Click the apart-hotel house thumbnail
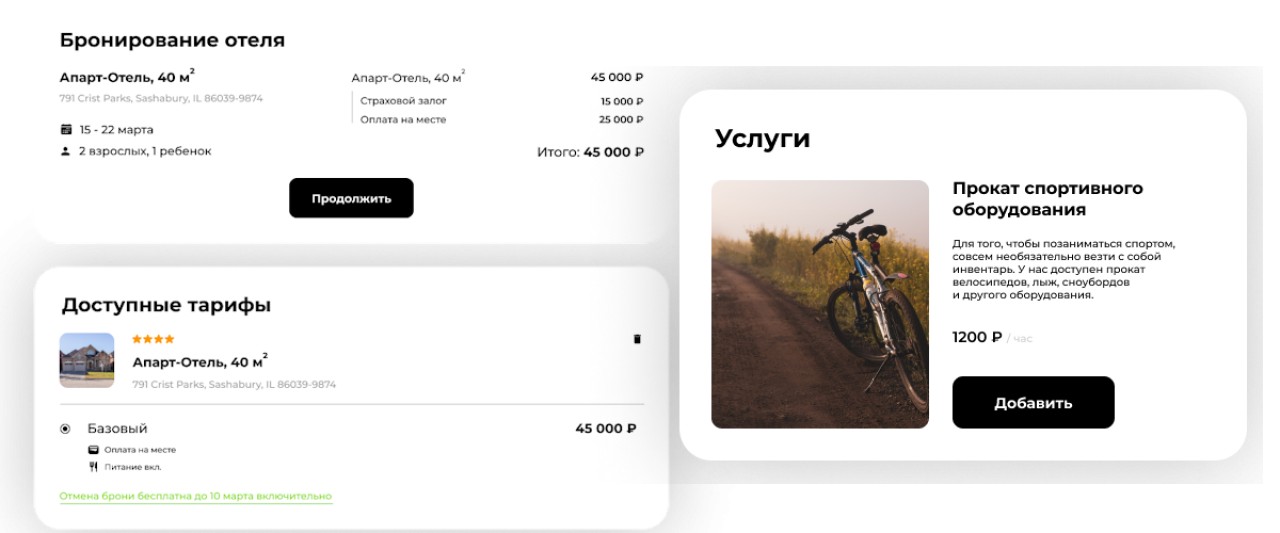The height and width of the screenshot is (533, 1280). point(87,360)
